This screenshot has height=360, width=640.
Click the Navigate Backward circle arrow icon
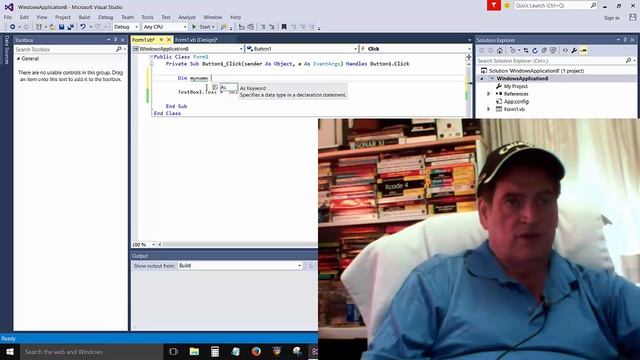13,27
